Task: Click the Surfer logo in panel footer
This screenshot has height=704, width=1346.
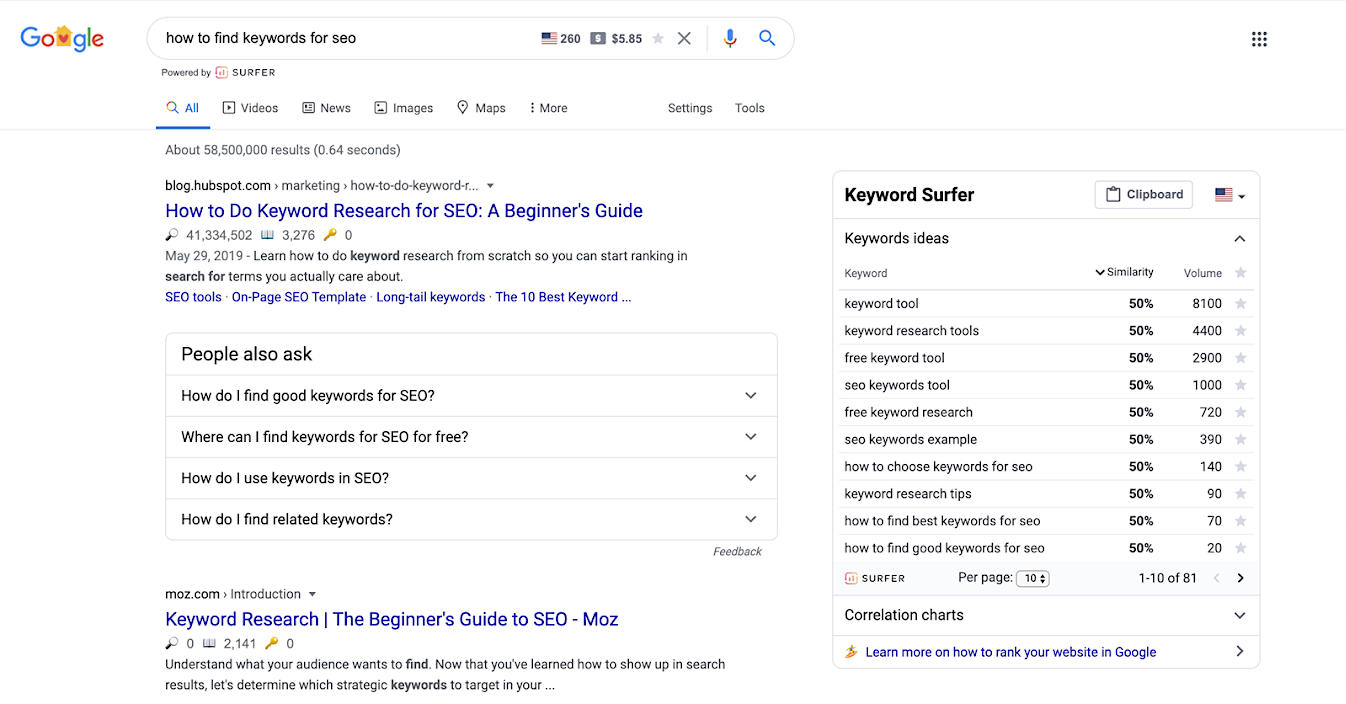Action: pyautogui.click(x=875, y=578)
